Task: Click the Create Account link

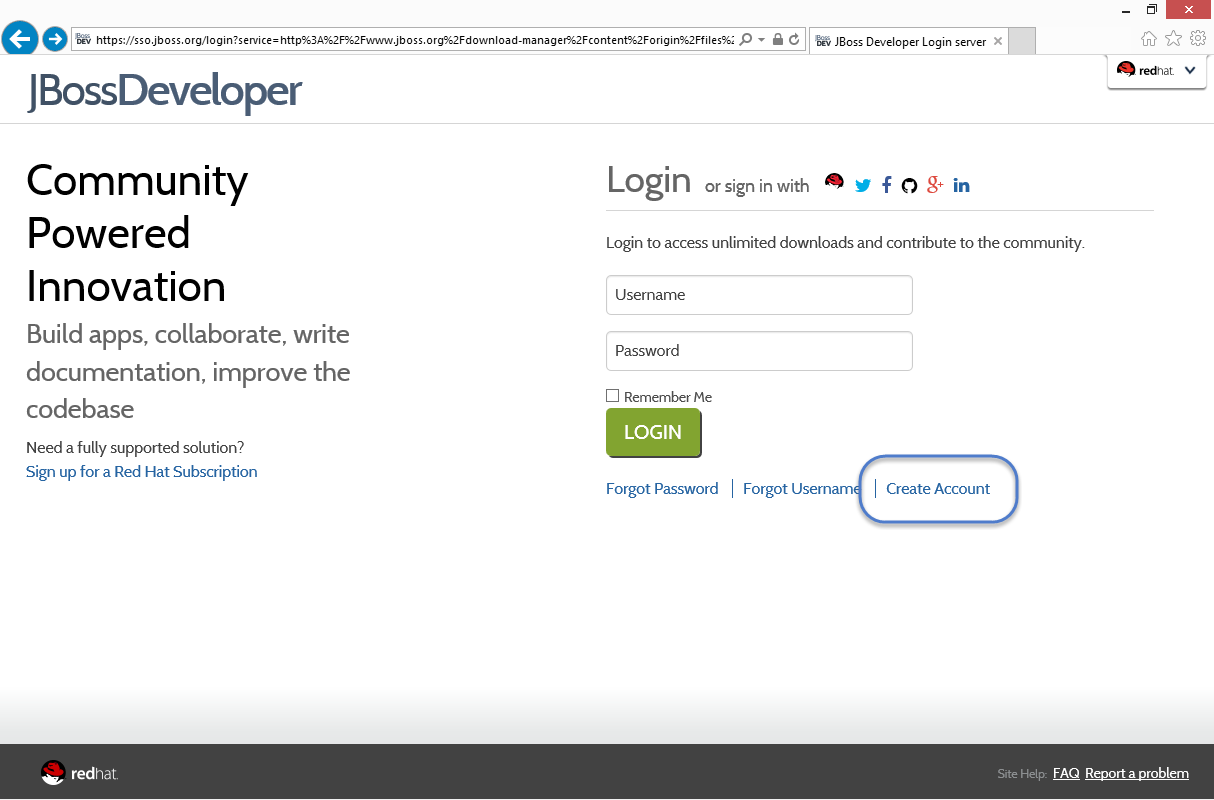Action: pyautogui.click(x=938, y=489)
